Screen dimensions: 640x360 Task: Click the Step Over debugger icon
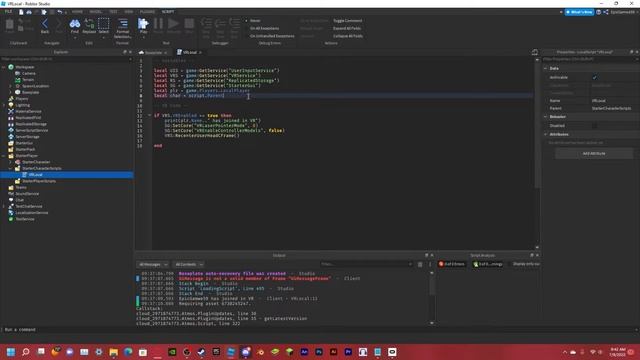pos(220,28)
